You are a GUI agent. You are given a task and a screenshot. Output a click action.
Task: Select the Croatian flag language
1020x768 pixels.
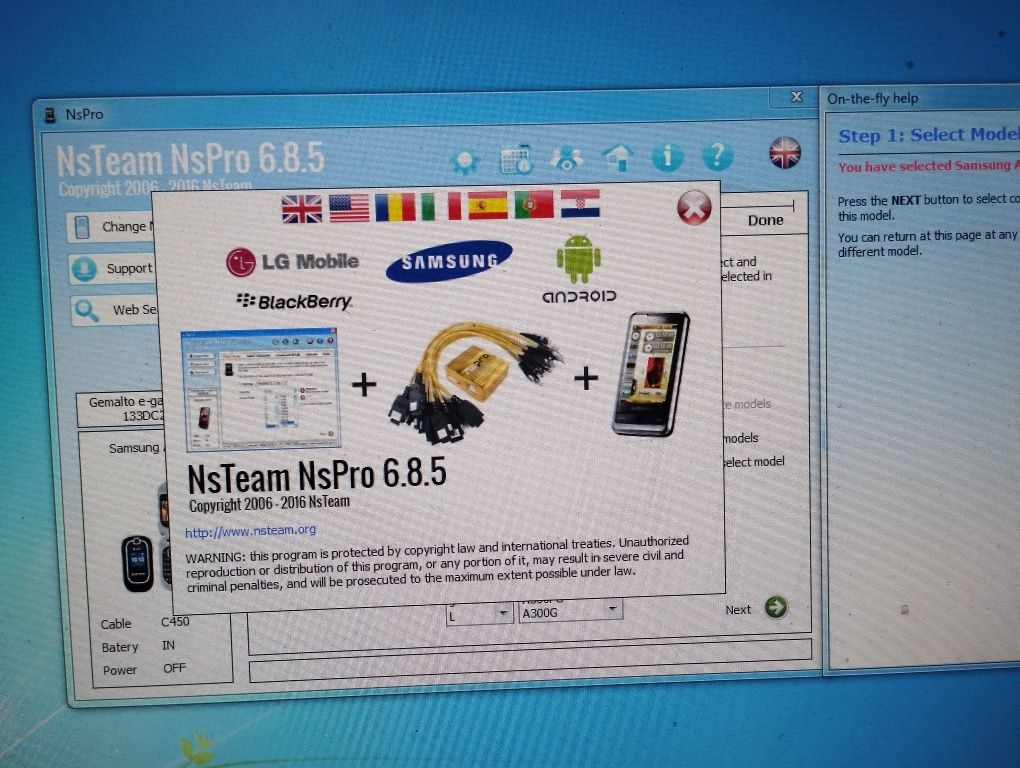click(x=580, y=203)
